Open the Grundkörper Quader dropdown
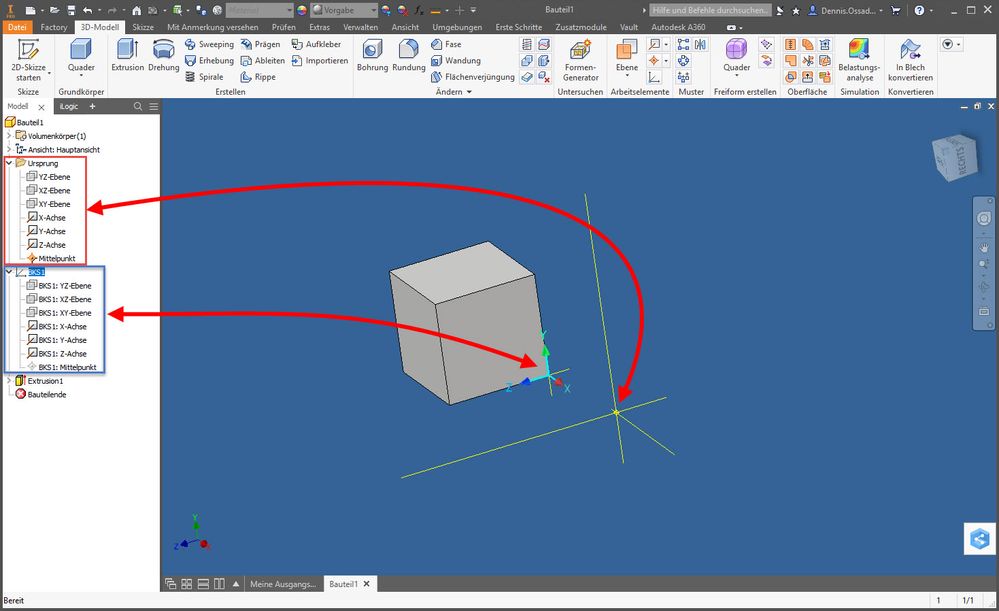999x611 pixels. (81, 76)
